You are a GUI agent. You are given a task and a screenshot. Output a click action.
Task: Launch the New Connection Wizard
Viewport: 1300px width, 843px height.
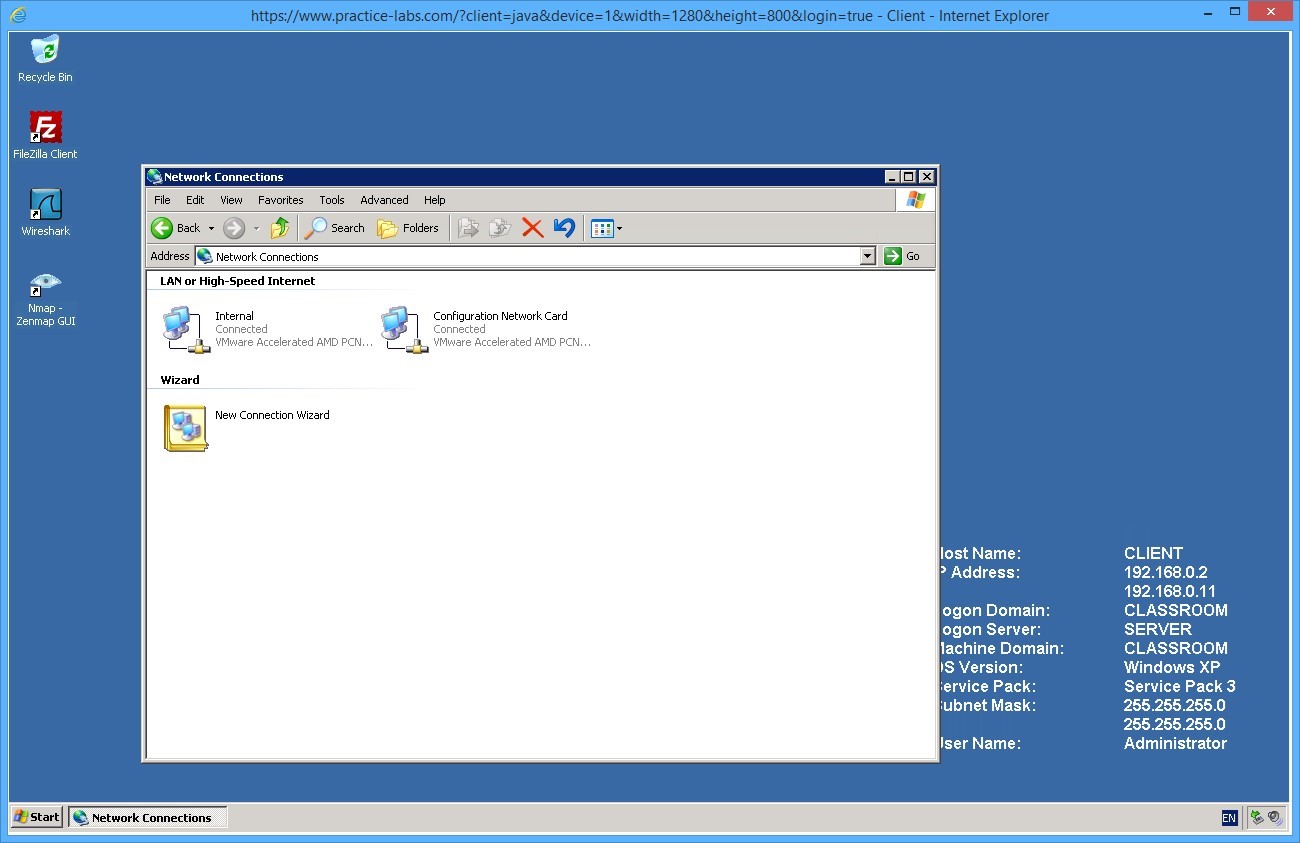[185, 428]
